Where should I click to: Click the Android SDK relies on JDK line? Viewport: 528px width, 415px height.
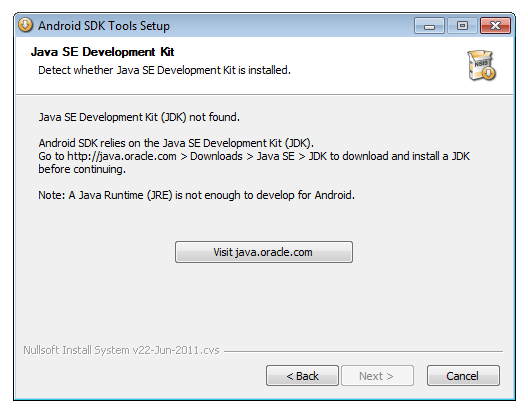(x=176, y=143)
